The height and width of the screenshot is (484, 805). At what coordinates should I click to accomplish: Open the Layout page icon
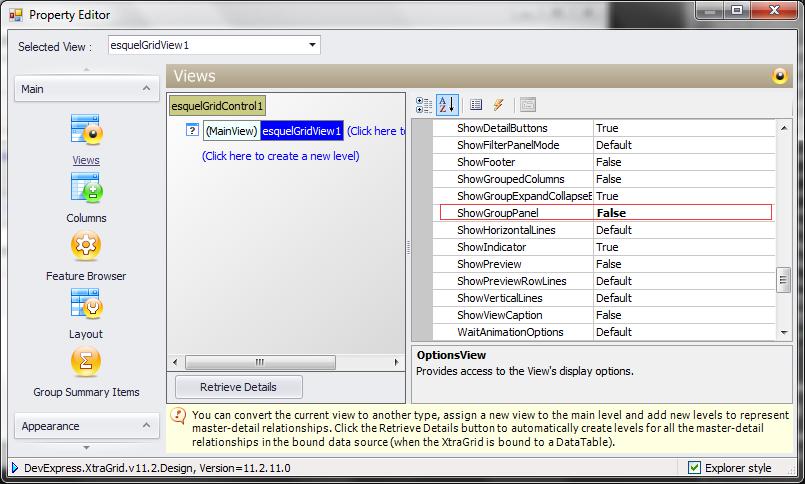point(86,304)
